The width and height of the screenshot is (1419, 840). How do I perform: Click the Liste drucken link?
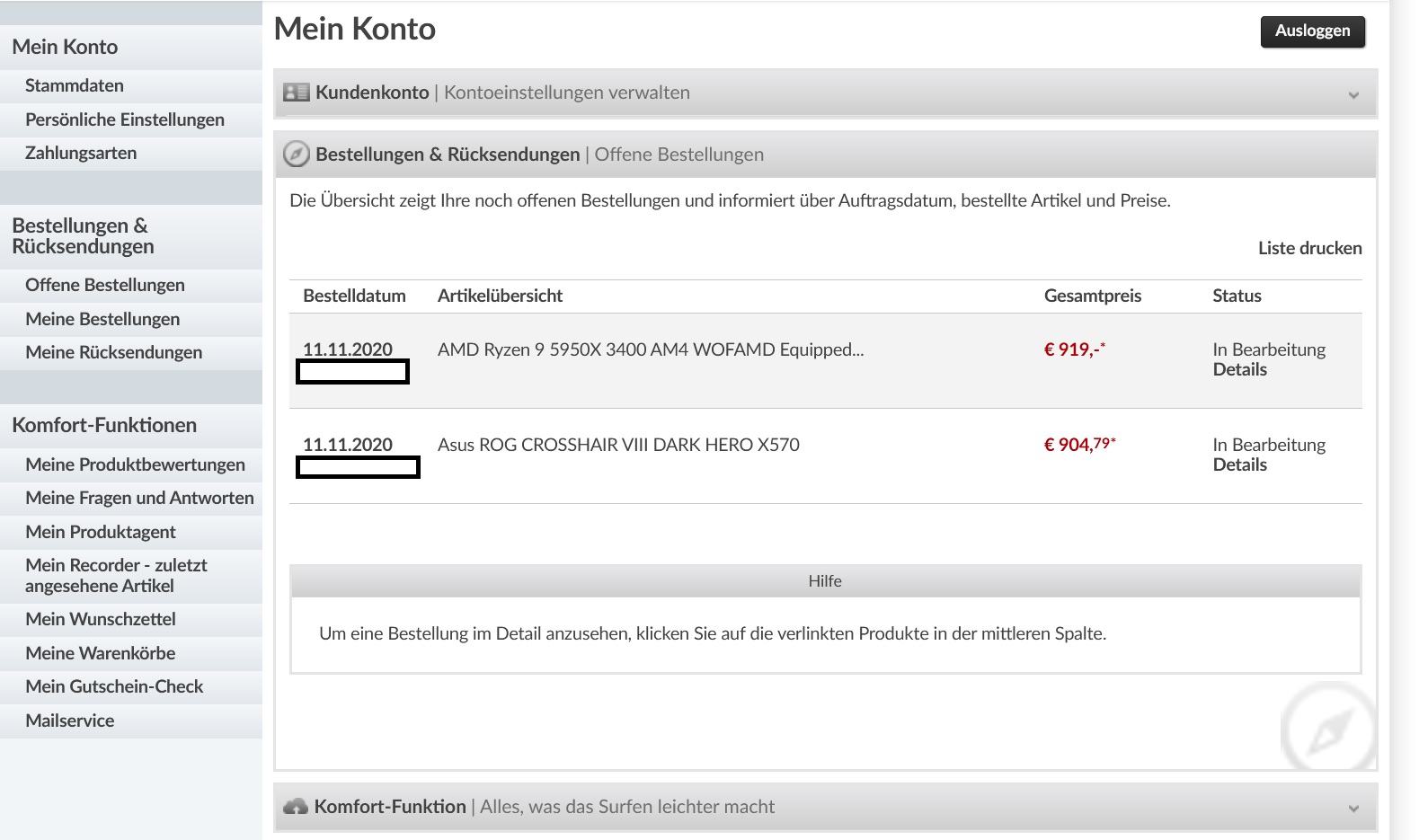pyautogui.click(x=1309, y=248)
